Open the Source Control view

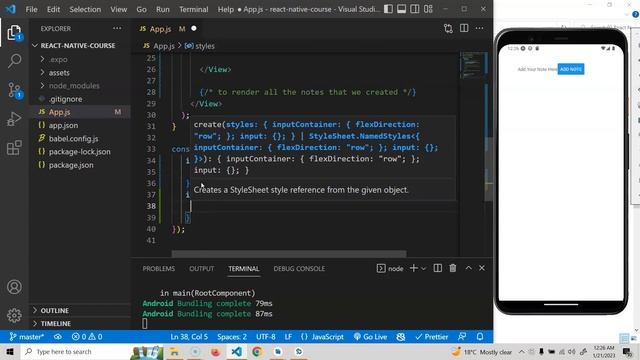coord(14,90)
